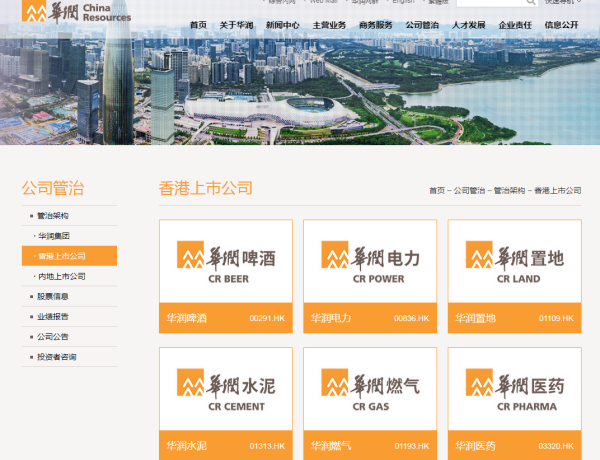
Task: Open the 关于华润 menu item
Action: point(236,25)
